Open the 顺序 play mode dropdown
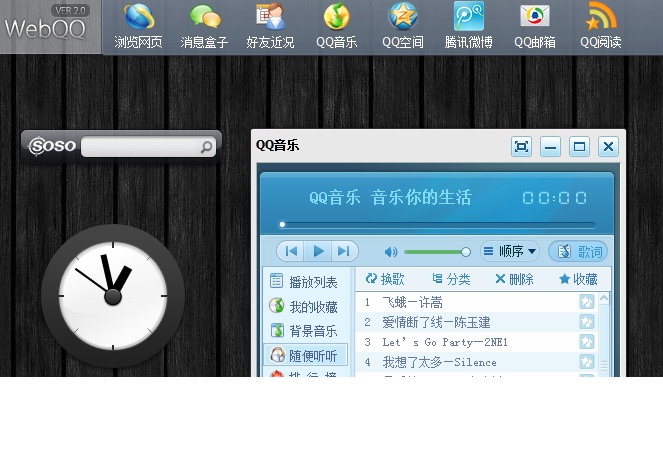Screen dimensions: 663x460 click(x=510, y=251)
